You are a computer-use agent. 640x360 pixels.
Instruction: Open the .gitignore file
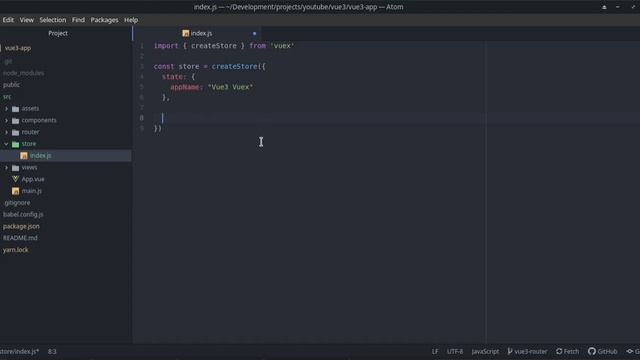[x=17, y=203]
